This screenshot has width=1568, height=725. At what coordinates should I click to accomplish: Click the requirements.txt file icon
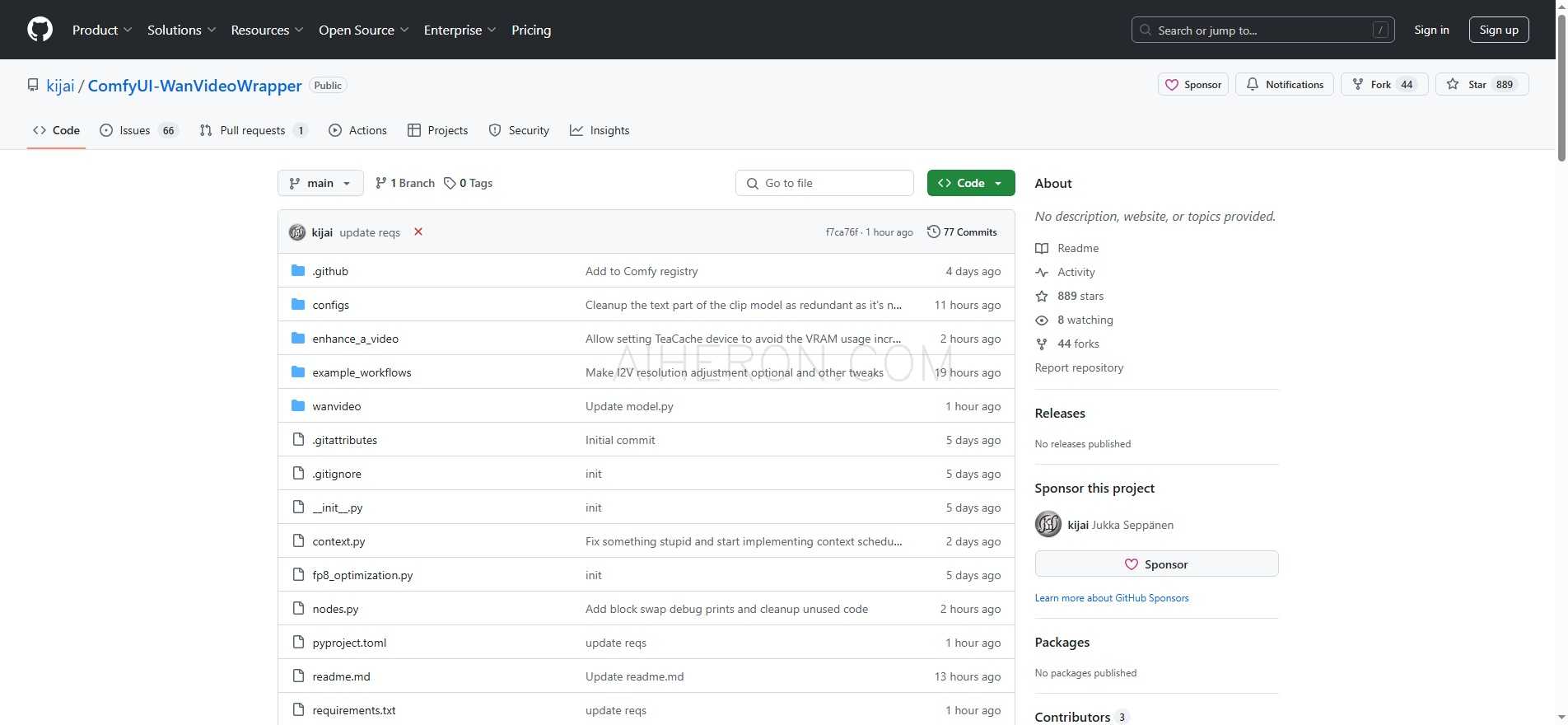[298, 710]
